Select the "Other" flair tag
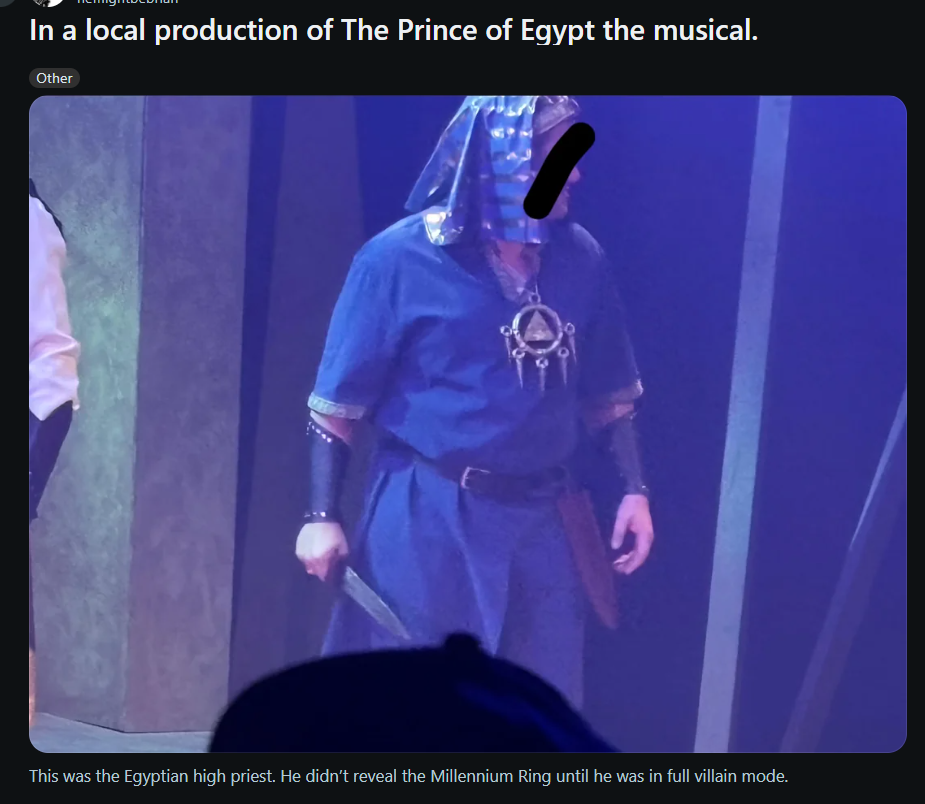This screenshot has height=804, width=925. tap(54, 78)
